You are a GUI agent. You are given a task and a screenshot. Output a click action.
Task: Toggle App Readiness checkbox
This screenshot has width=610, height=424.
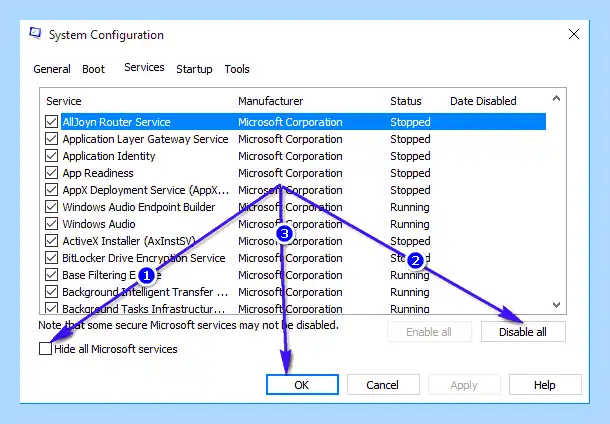click(51, 173)
